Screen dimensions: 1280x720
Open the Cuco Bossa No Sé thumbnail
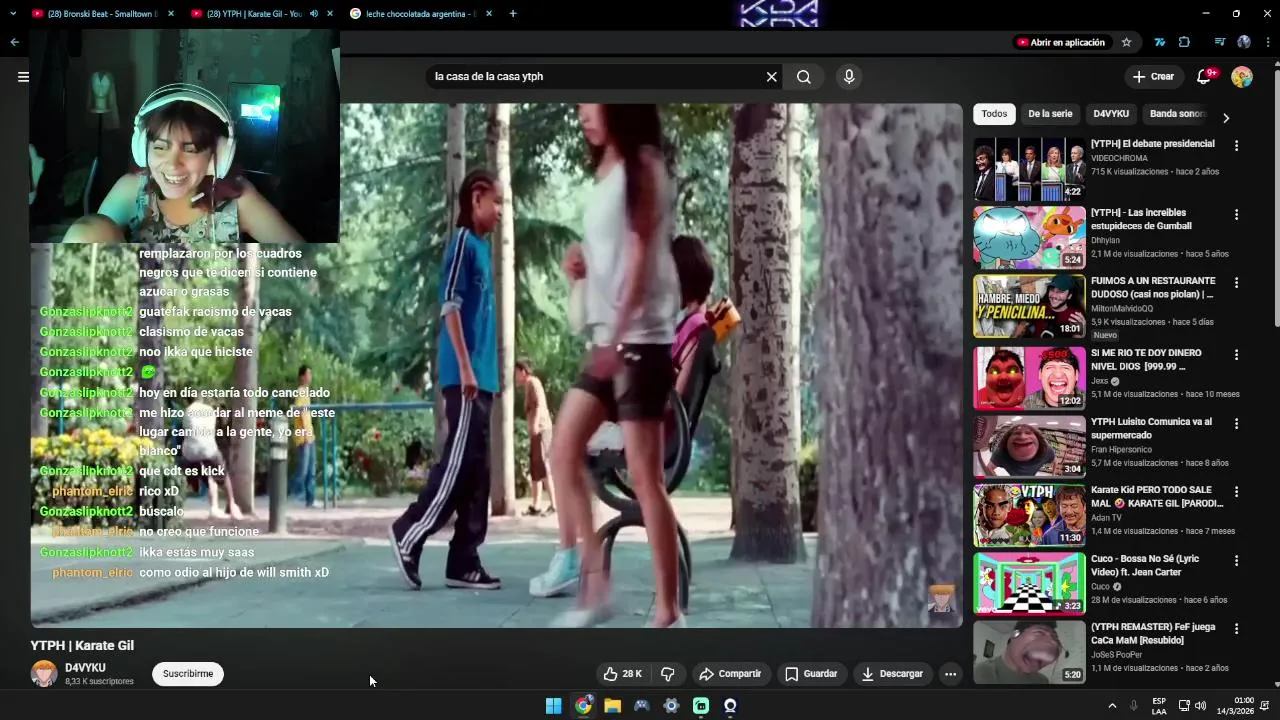(x=1029, y=583)
